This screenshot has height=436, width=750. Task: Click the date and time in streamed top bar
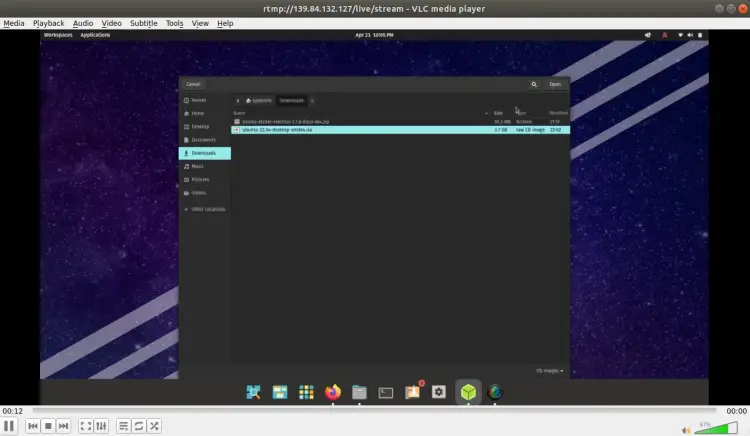(x=374, y=35)
